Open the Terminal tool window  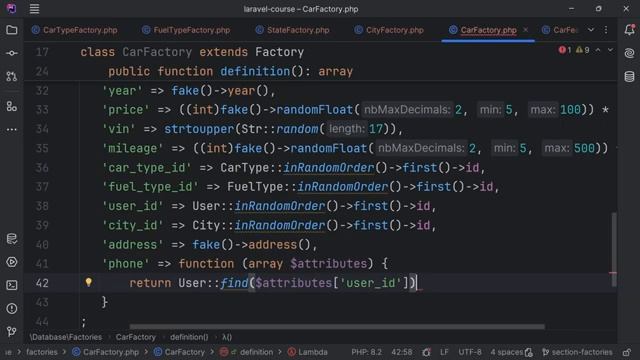click(11, 285)
